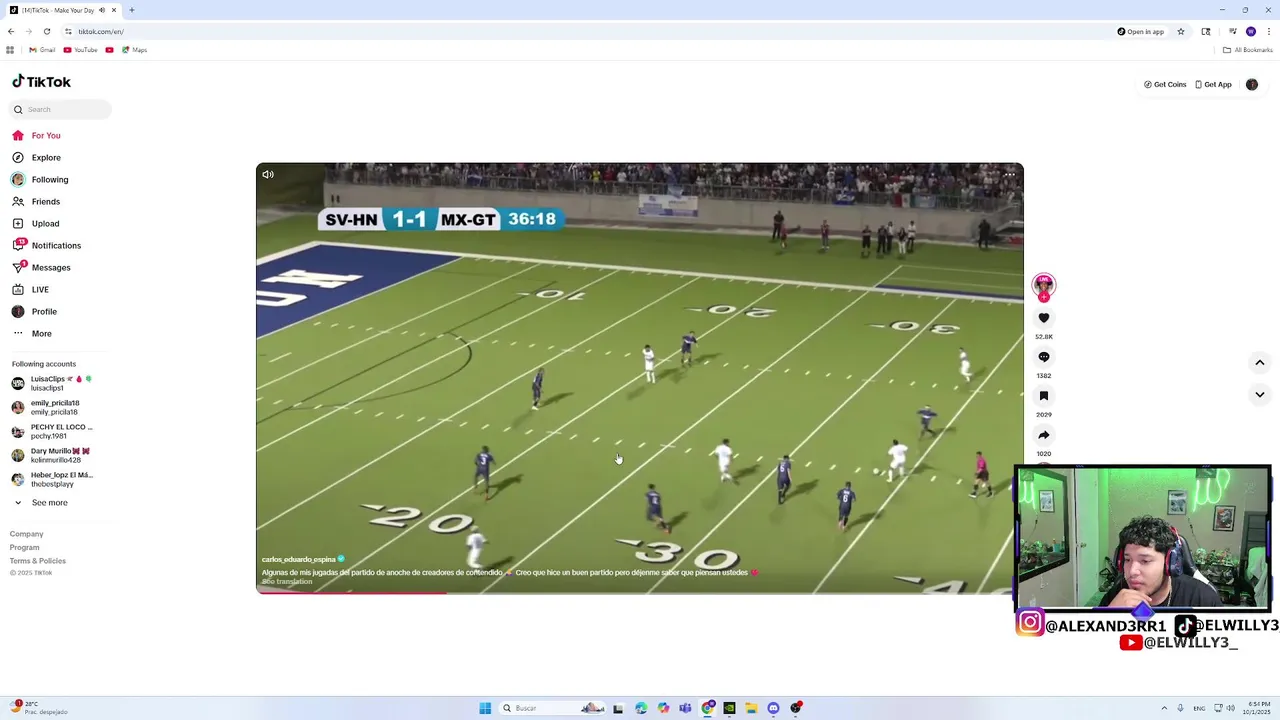Open PECHY EL LOCO following account
Image resolution: width=1280 pixels, height=720 pixels.
point(52,431)
